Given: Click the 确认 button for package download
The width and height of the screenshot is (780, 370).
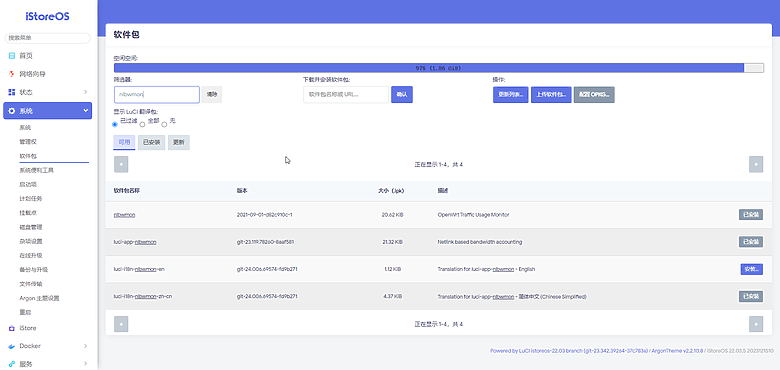Looking at the screenshot, I should (x=402, y=94).
